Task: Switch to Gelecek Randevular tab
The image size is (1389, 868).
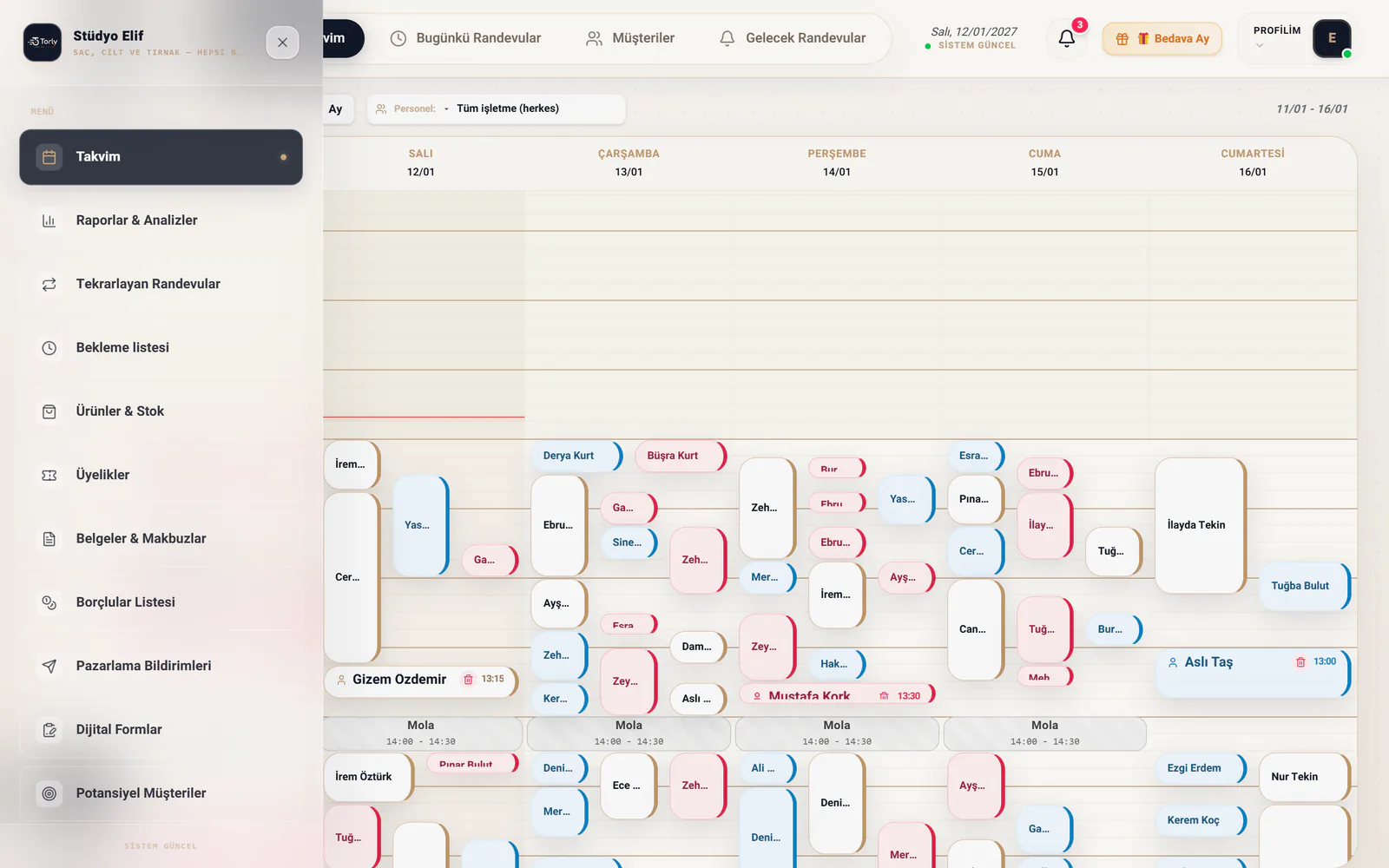Action: 793,38
